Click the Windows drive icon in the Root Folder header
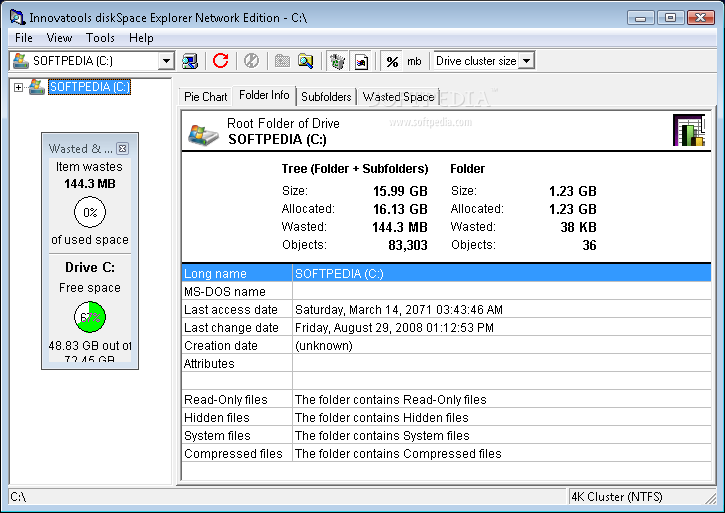The image size is (725, 513). [203, 135]
